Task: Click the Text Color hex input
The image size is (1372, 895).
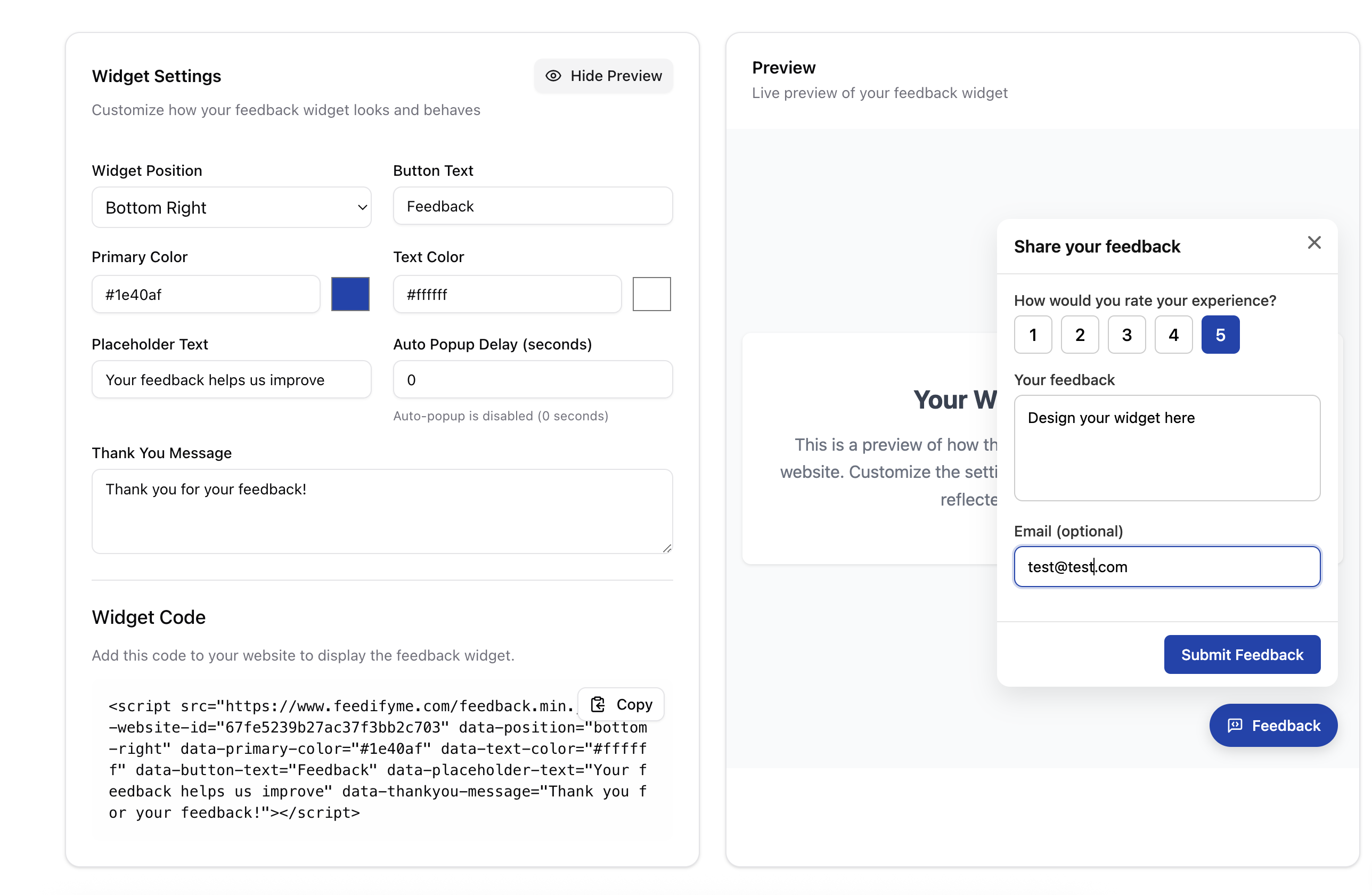Action: point(507,294)
